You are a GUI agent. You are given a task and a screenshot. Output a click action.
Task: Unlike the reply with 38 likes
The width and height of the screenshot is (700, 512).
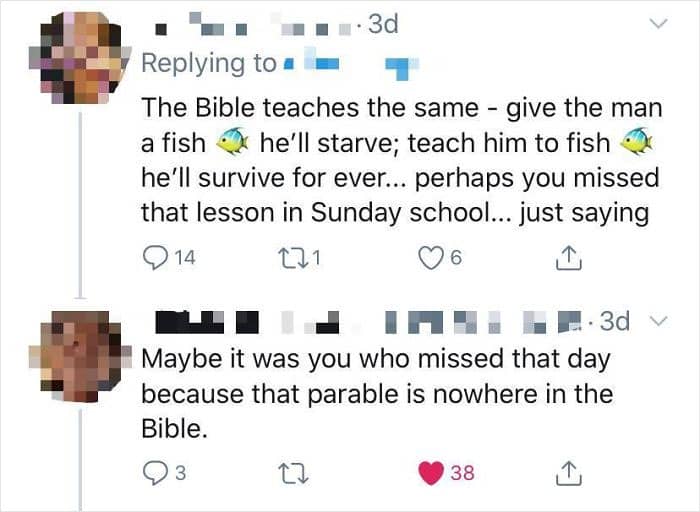[x=431, y=473]
